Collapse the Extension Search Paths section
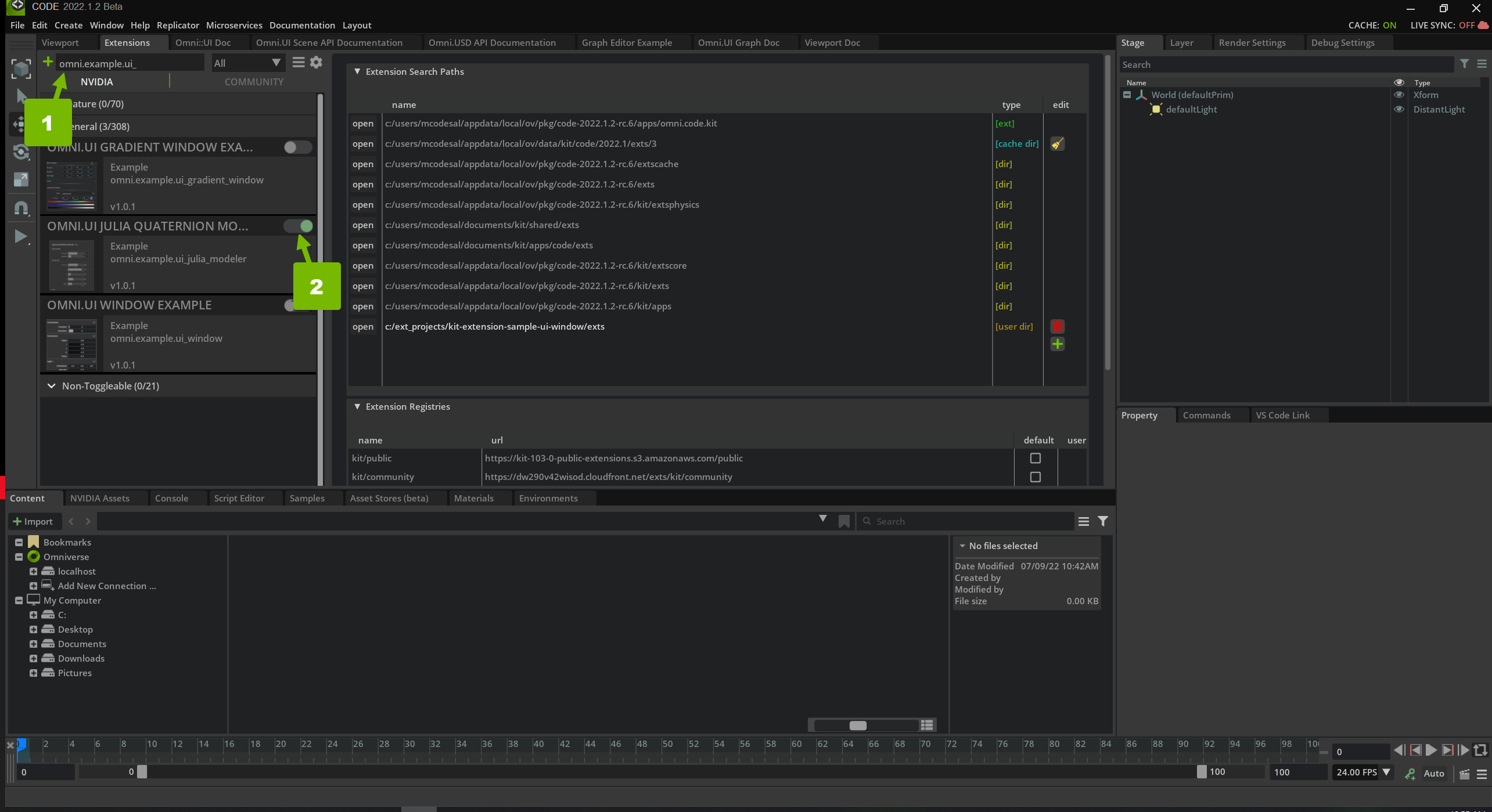1492x812 pixels. coord(357,71)
